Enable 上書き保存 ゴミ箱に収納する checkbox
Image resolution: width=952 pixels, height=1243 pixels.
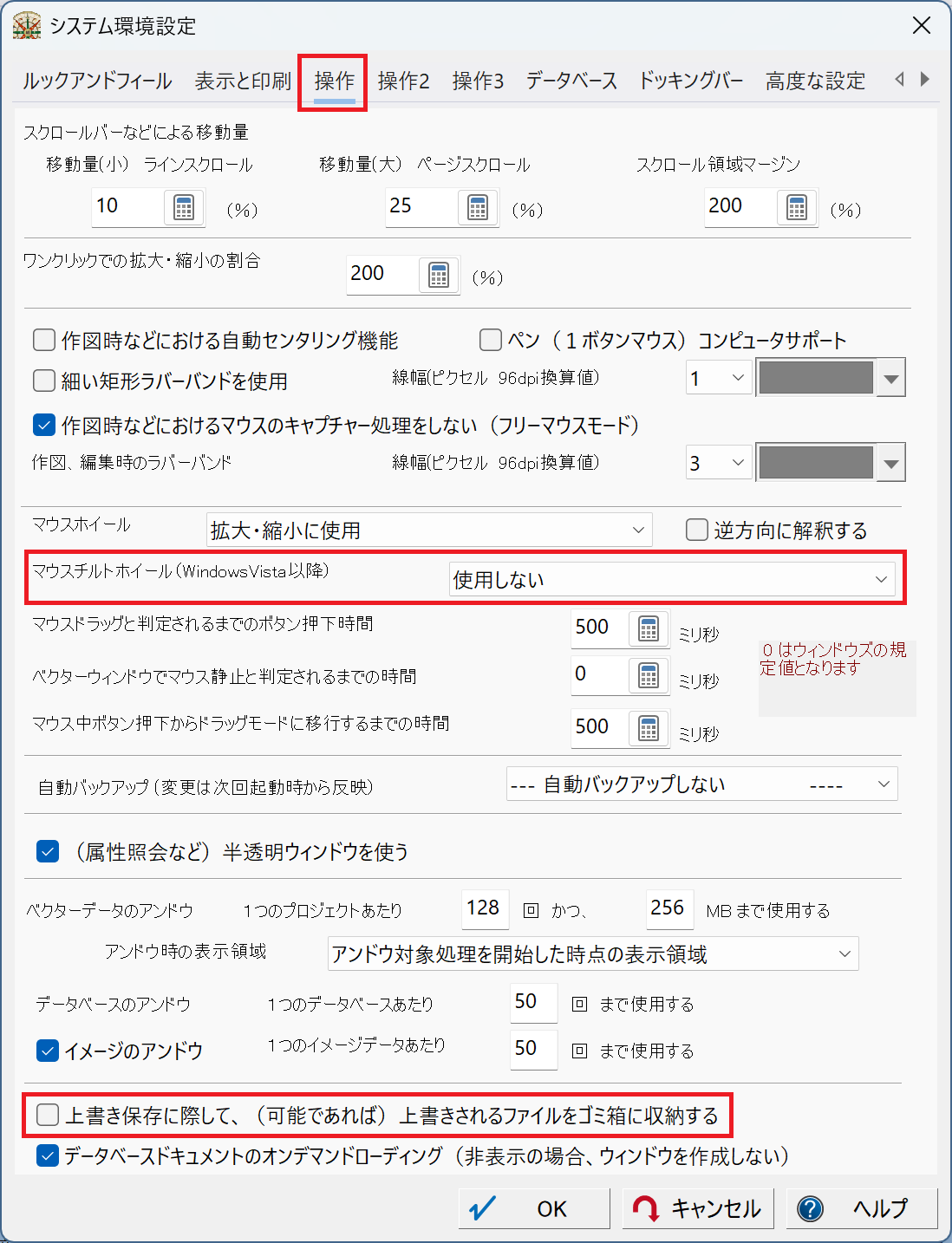tap(48, 1115)
